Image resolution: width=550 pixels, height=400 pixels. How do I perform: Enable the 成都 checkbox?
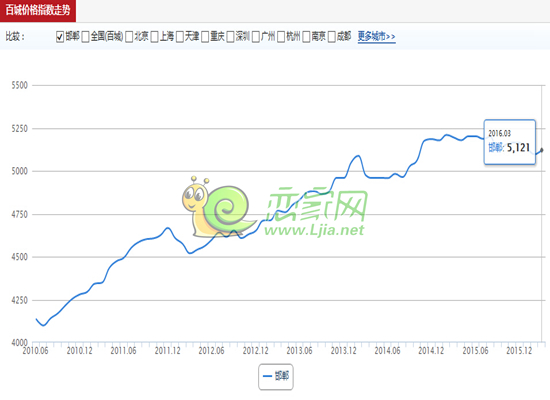coord(332,36)
